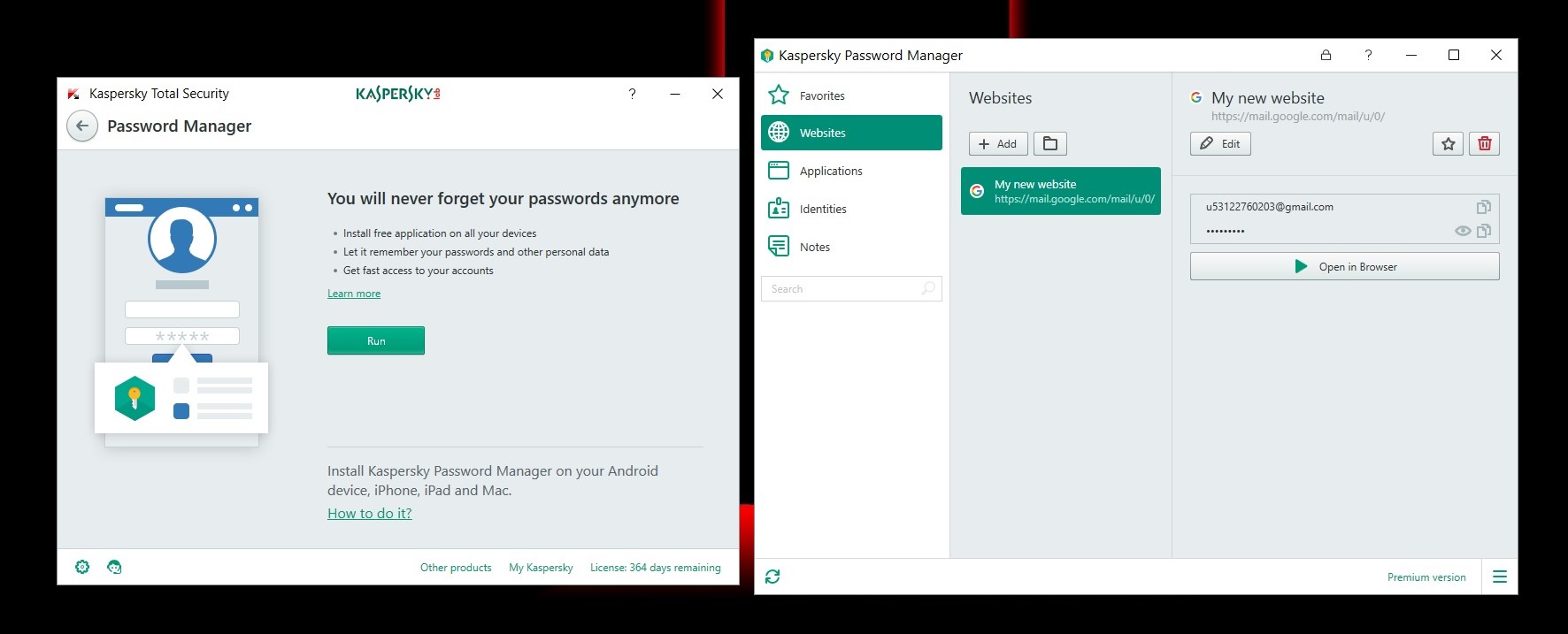The height and width of the screenshot is (634, 1568).
Task: Delete the entry with the red trash icon
Action: coord(1485,144)
